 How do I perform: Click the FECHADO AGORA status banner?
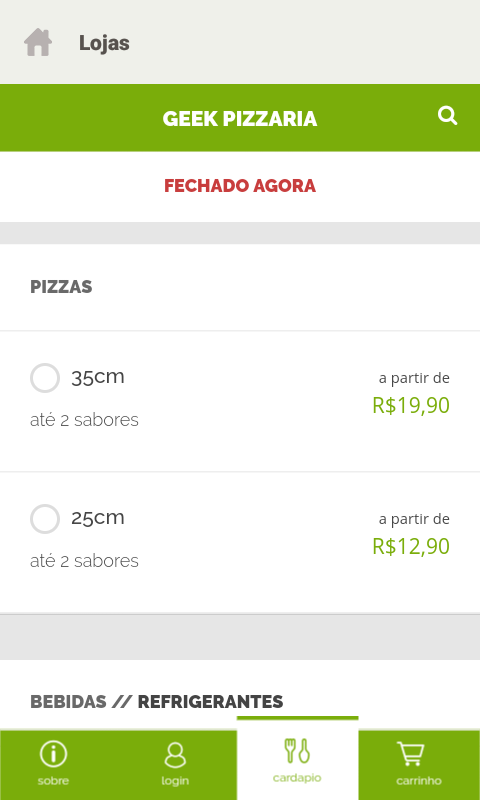tap(240, 186)
